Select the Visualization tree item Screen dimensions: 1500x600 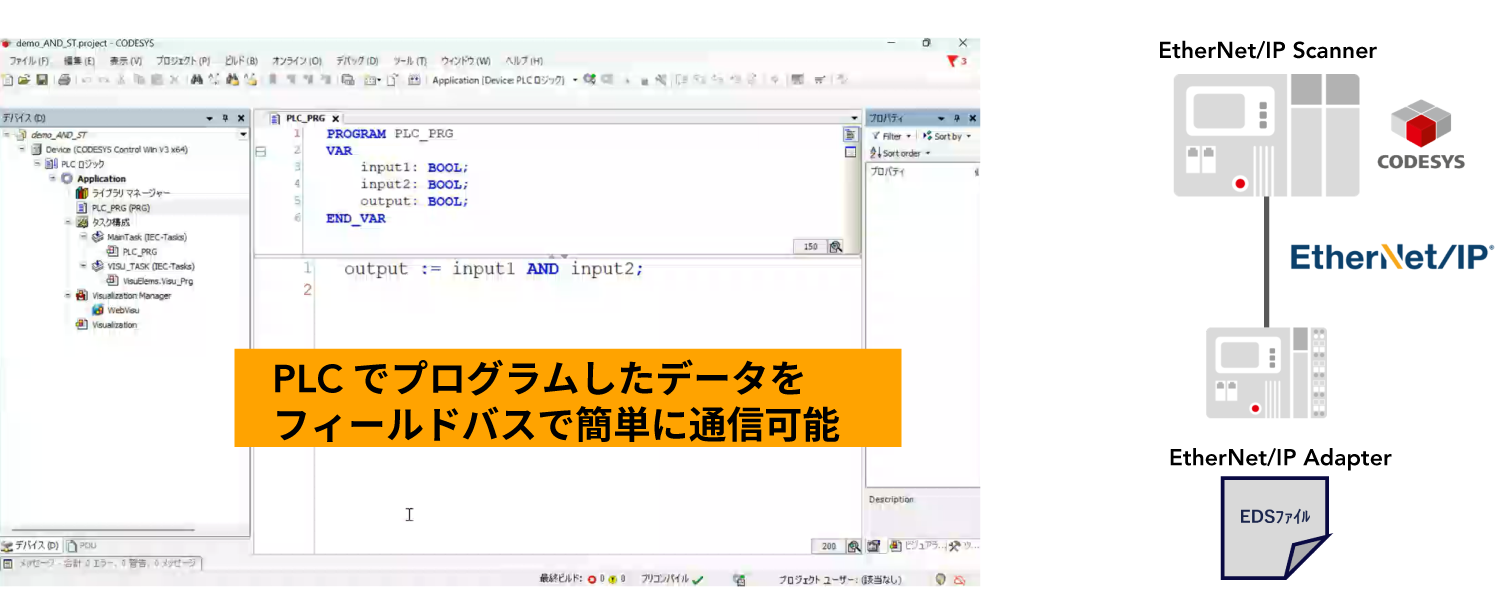click(114, 325)
